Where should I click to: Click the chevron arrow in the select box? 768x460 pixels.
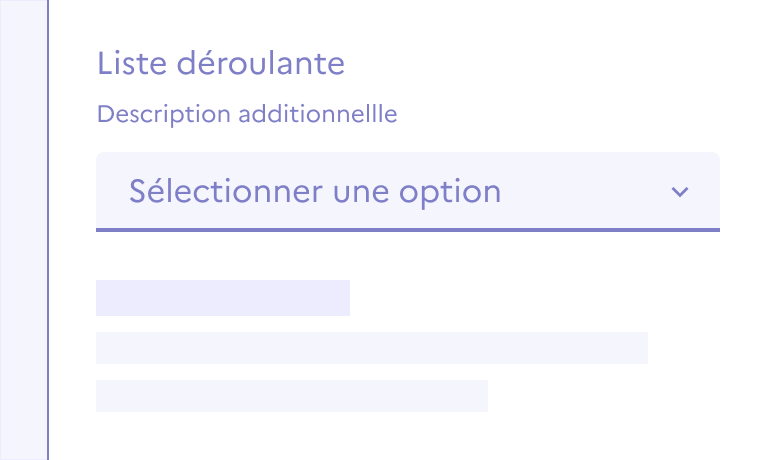[x=680, y=192]
